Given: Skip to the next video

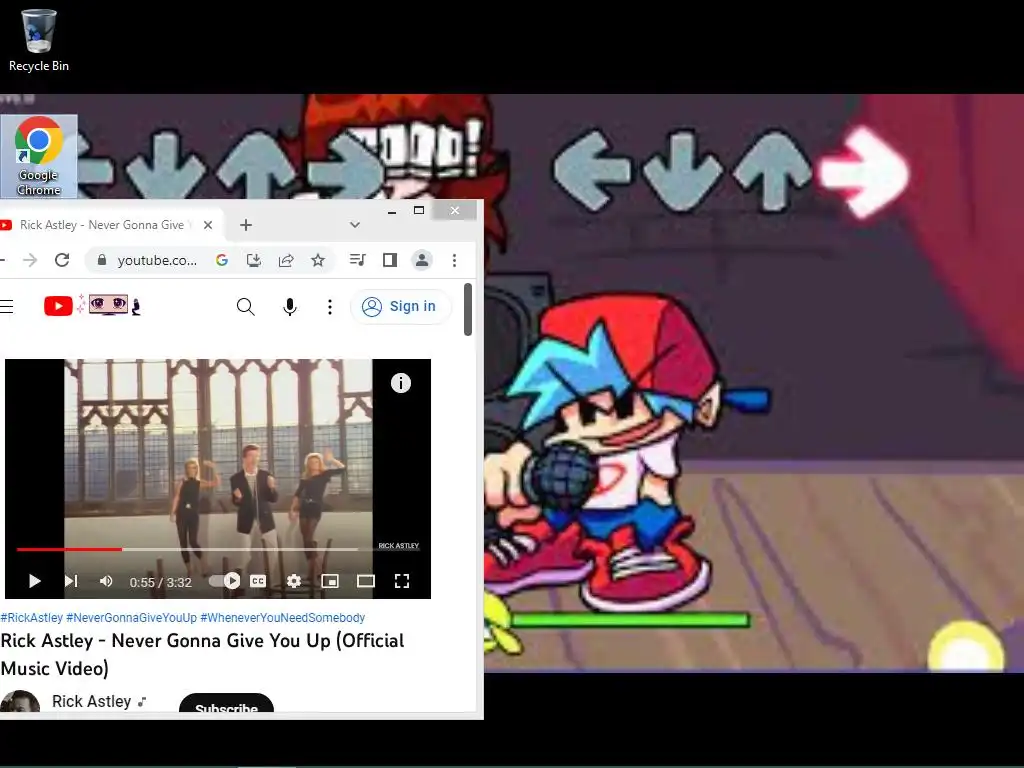Looking at the screenshot, I should tap(71, 581).
